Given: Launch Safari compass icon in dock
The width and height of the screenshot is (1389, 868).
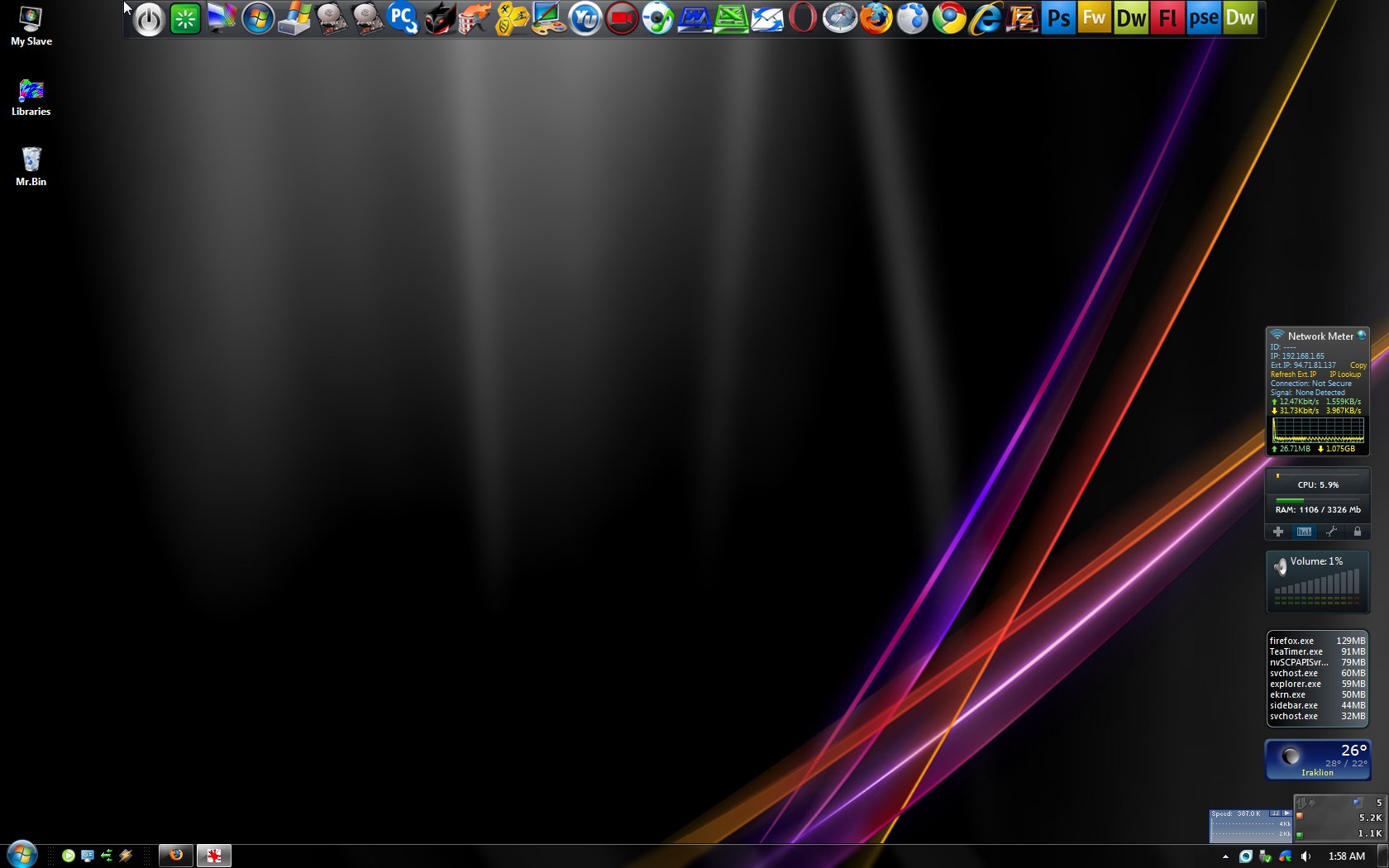Looking at the screenshot, I should click(840, 19).
